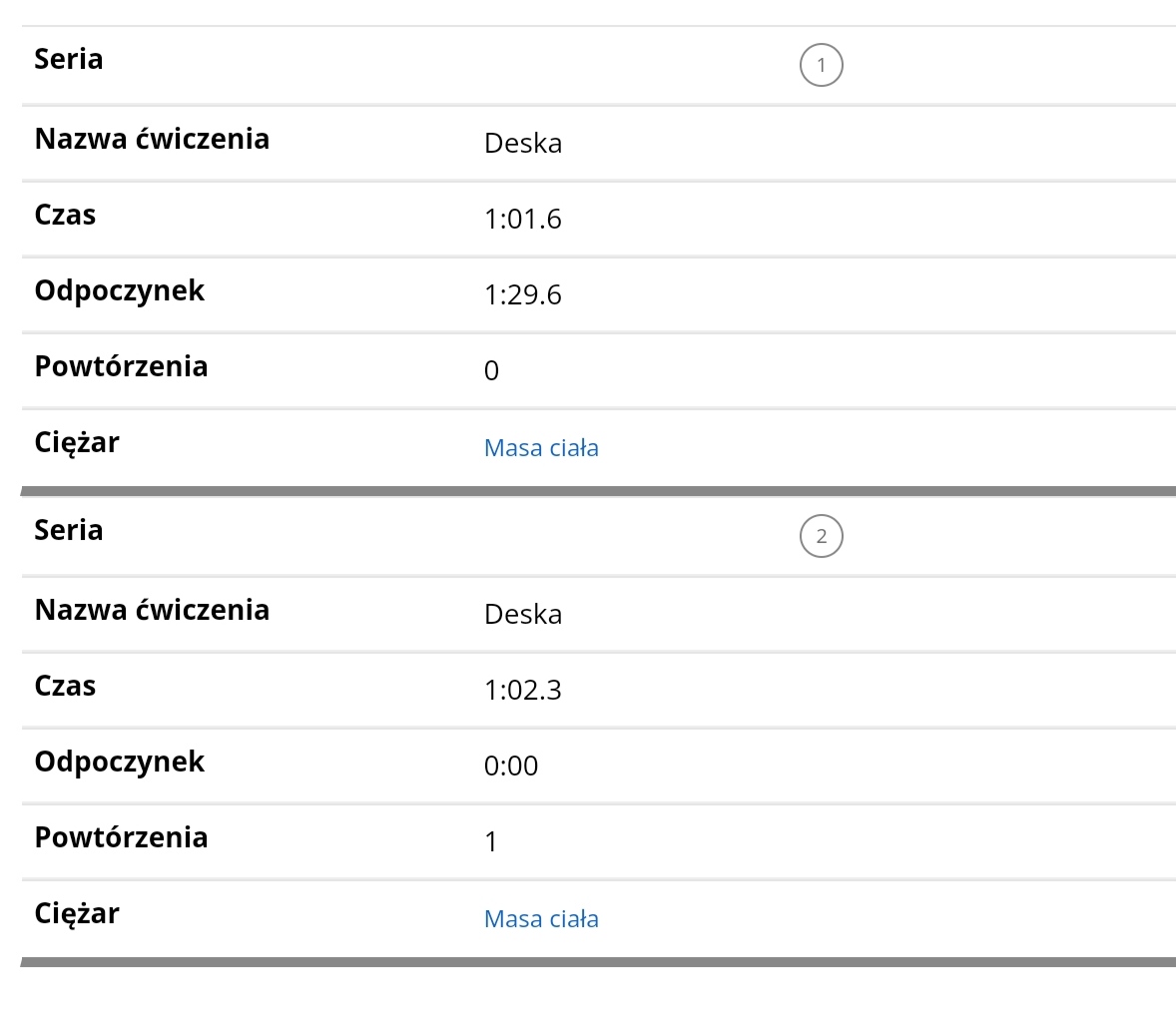Screen dimensions: 1176x1014
Task: Click the circled number 1 series icon
Action: tap(821, 66)
